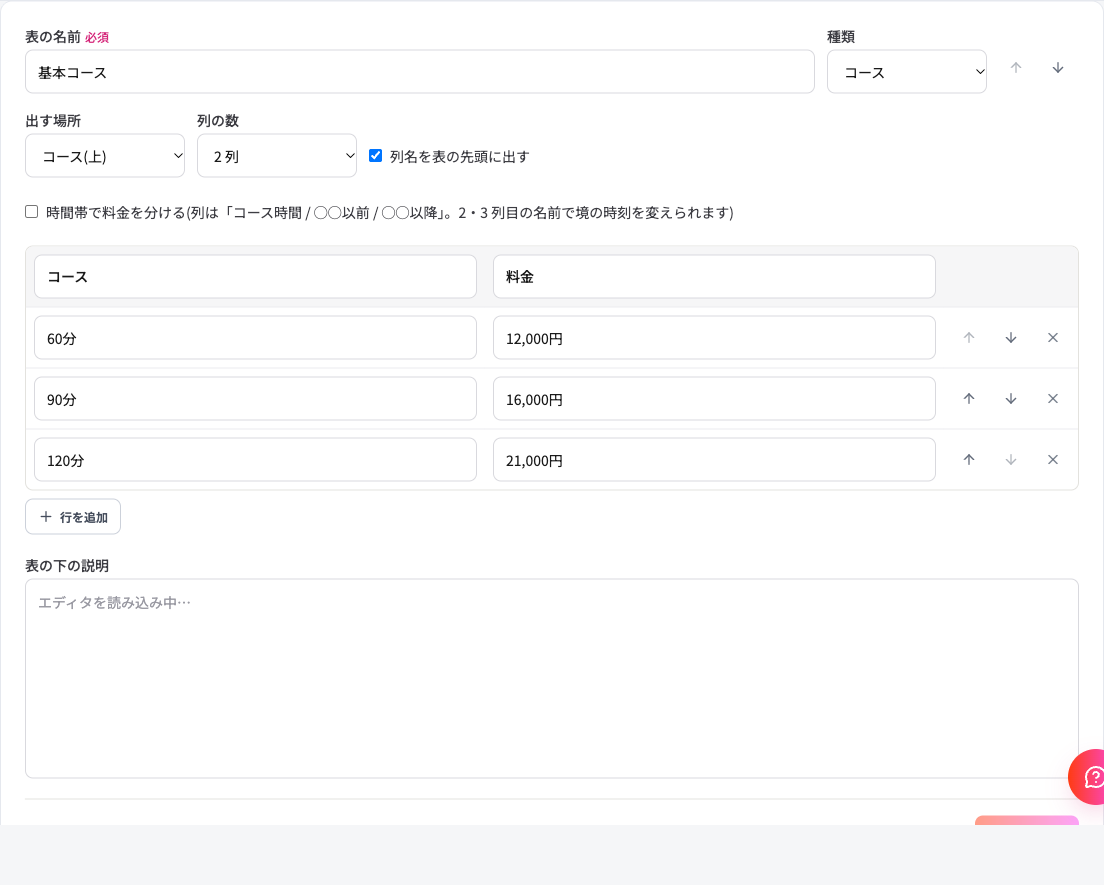Screen dimensions: 1104x885
Task: Move the 120分 row down
Action: point(1011,460)
